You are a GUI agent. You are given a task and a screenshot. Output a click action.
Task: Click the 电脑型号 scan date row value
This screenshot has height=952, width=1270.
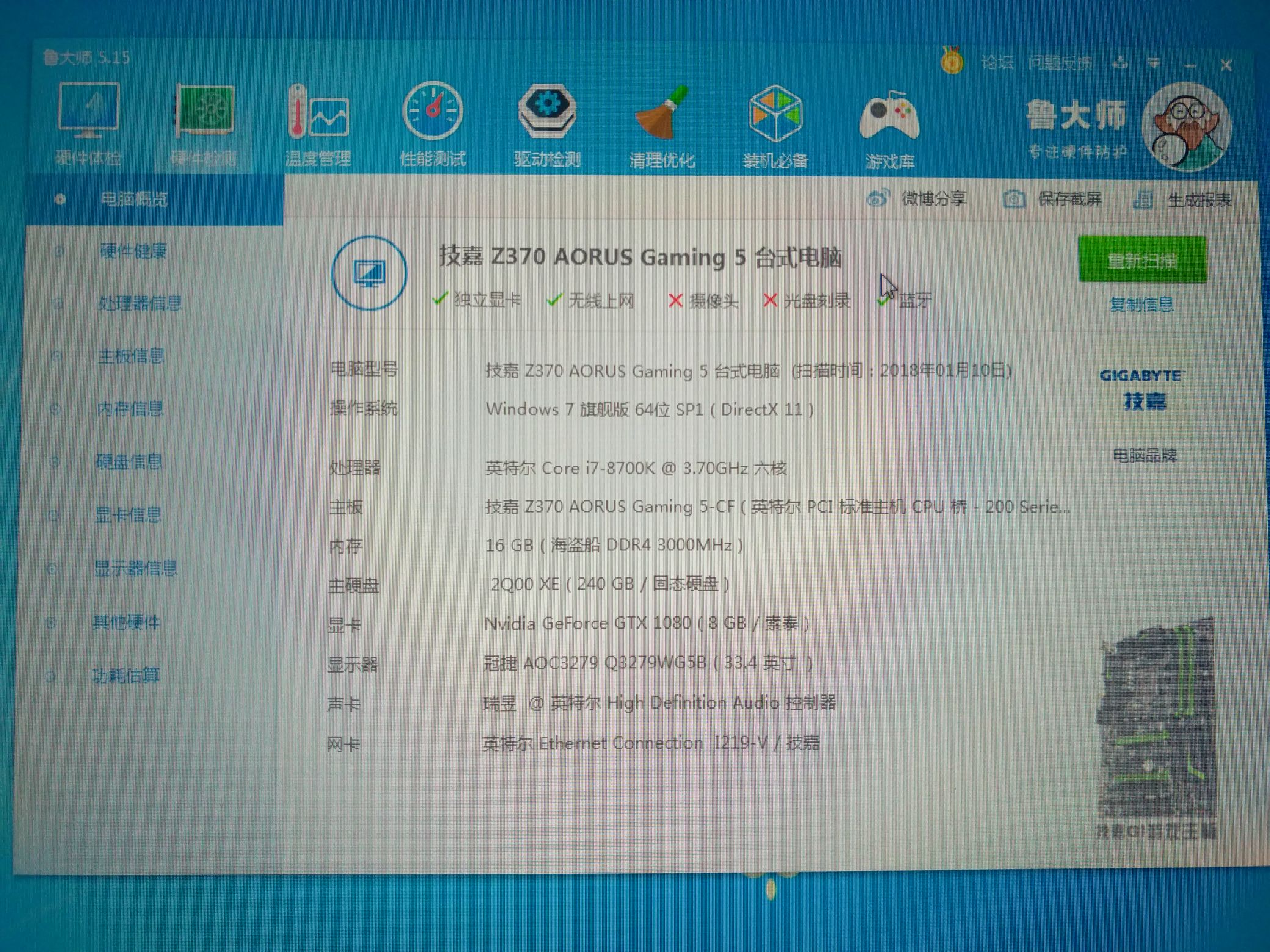(x=749, y=370)
